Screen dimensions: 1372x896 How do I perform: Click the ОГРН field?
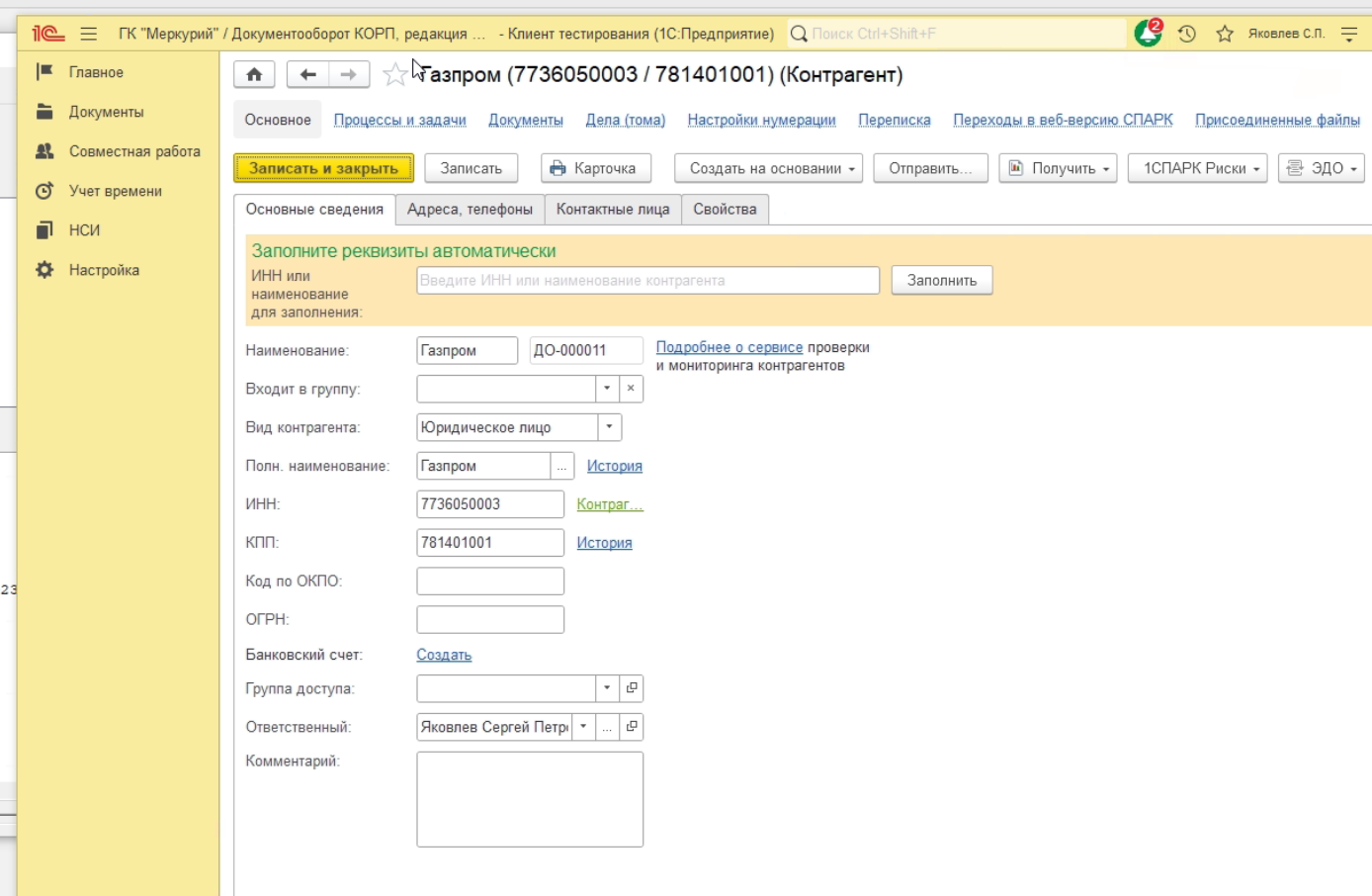click(490, 620)
